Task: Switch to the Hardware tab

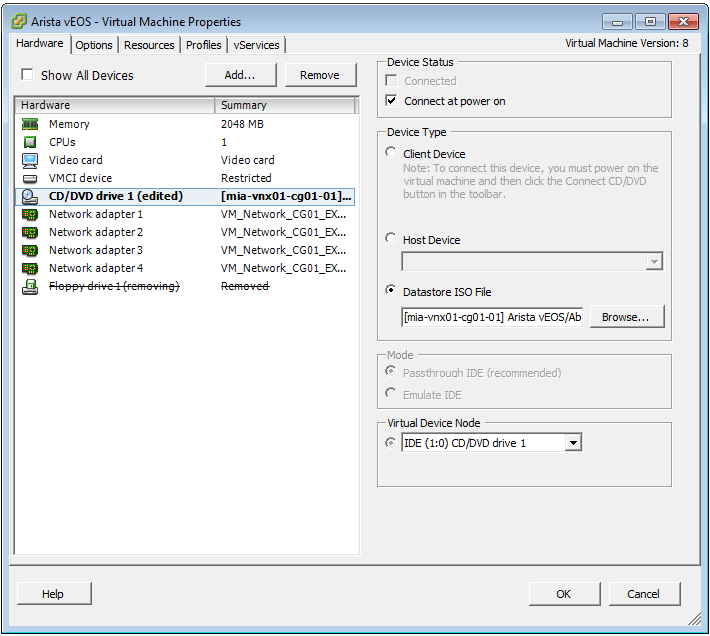Action: click(40, 43)
